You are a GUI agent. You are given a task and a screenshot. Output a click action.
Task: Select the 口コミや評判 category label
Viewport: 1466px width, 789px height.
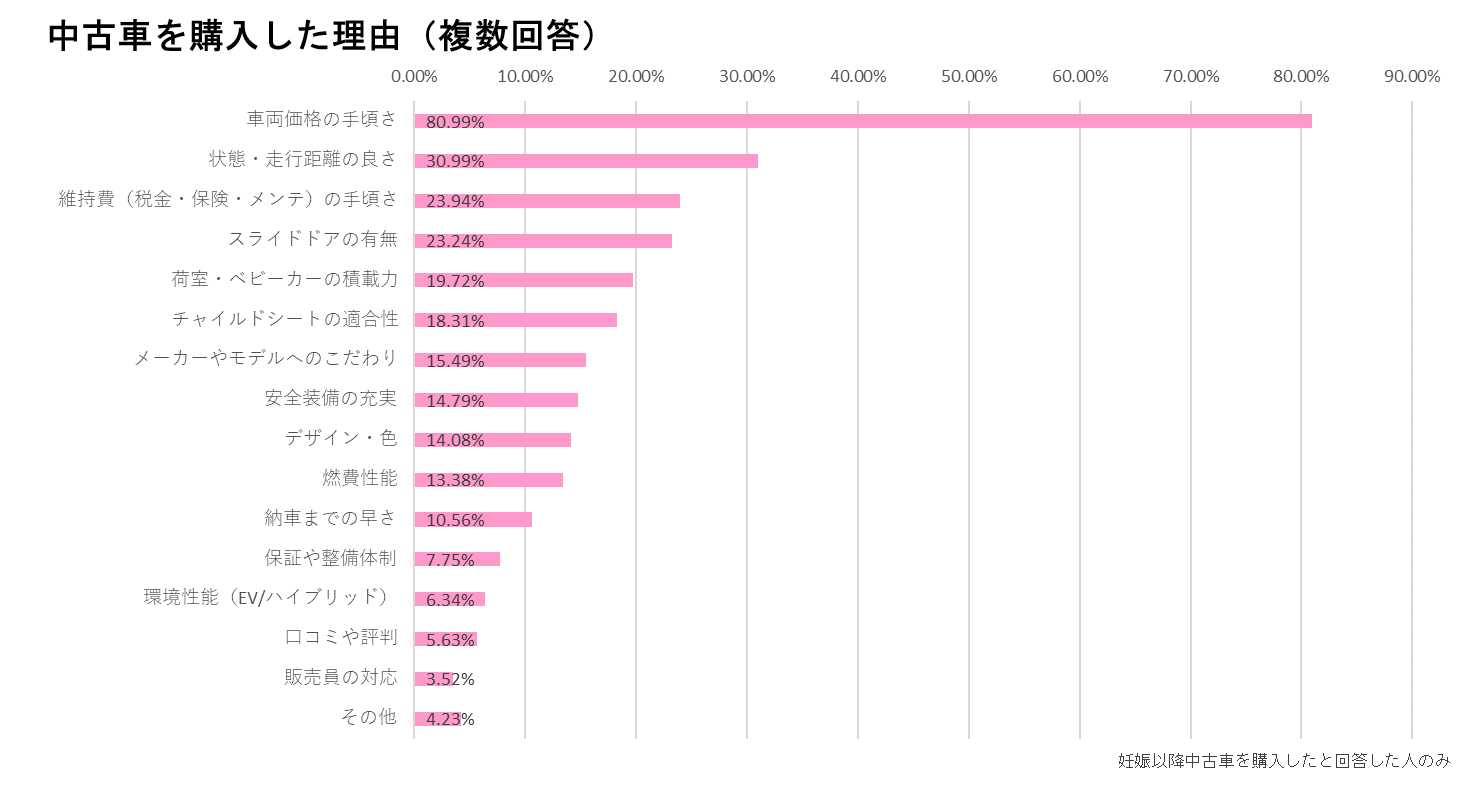point(340,637)
